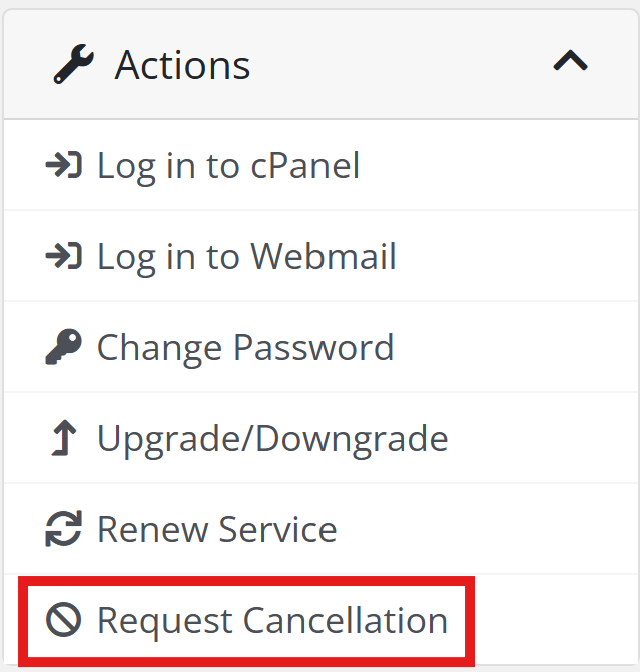The width and height of the screenshot is (640, 672).
Task: Click the key icon for Change Password
Action: [64, 347]
